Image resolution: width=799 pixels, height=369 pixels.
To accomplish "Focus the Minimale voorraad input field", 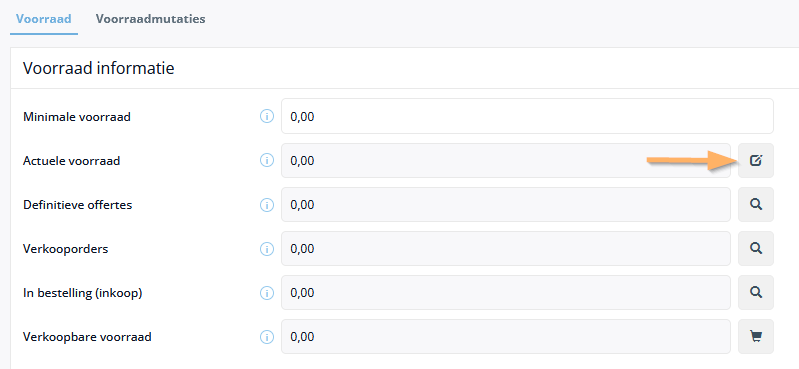I will 527,116.
